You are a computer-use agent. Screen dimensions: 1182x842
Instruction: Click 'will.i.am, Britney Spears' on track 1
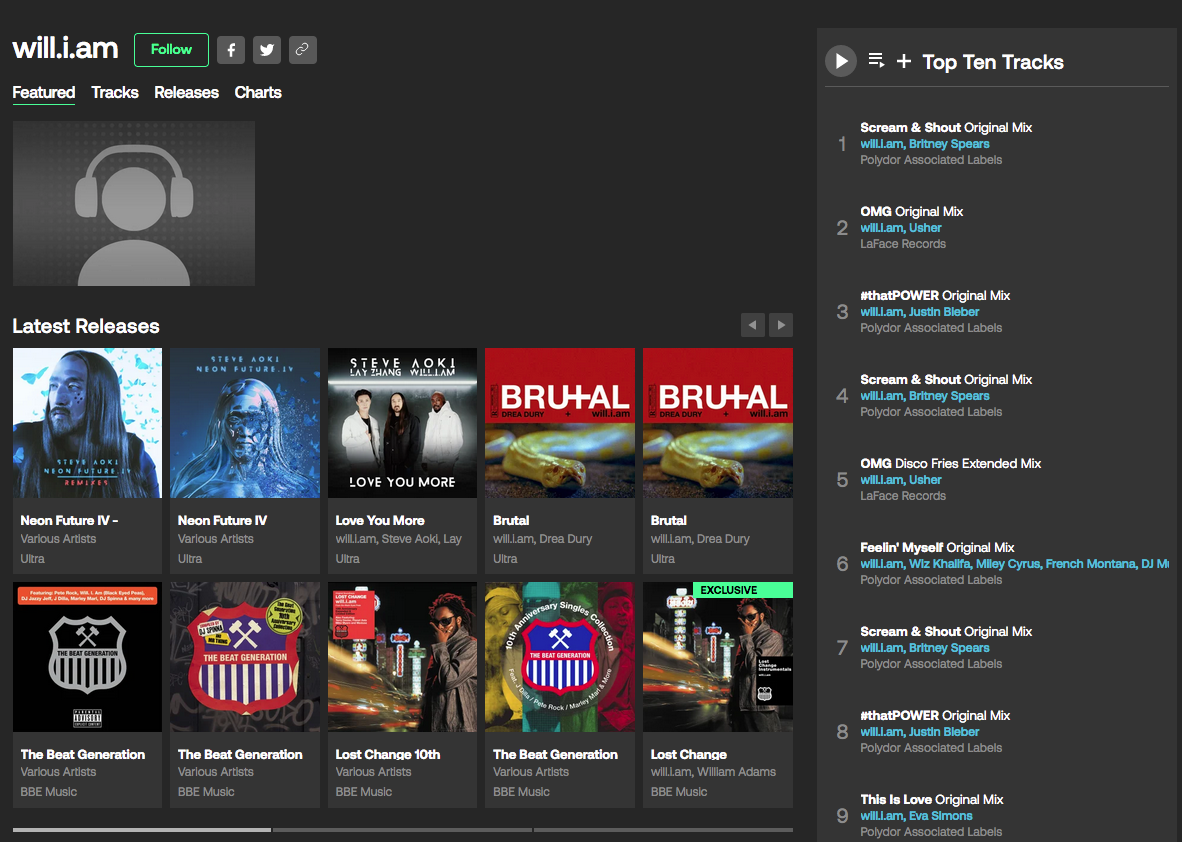(x=925, y=144)
